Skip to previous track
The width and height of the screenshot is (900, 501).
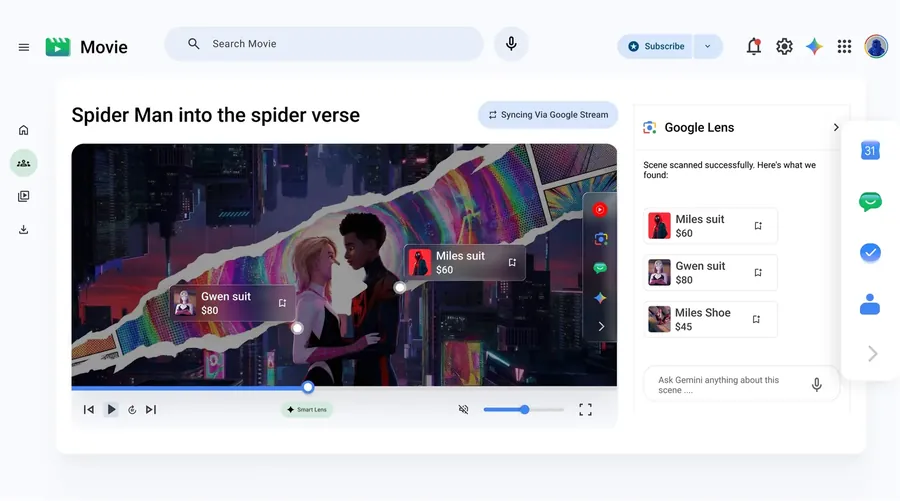coord(88,410)
